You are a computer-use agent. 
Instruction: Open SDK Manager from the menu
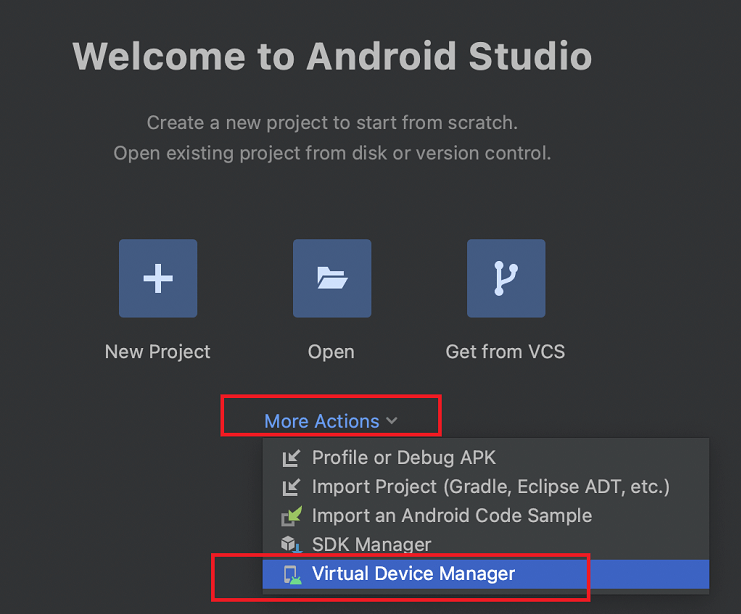[486, 545]
